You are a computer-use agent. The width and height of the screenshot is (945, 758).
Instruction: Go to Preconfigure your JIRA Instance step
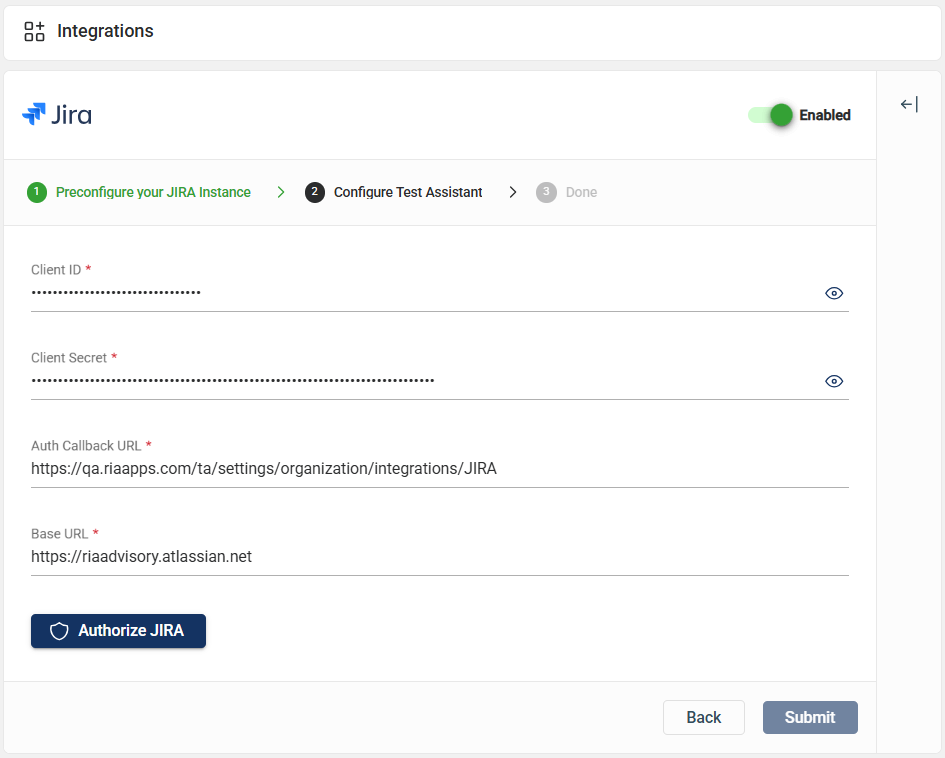[153, 192]
